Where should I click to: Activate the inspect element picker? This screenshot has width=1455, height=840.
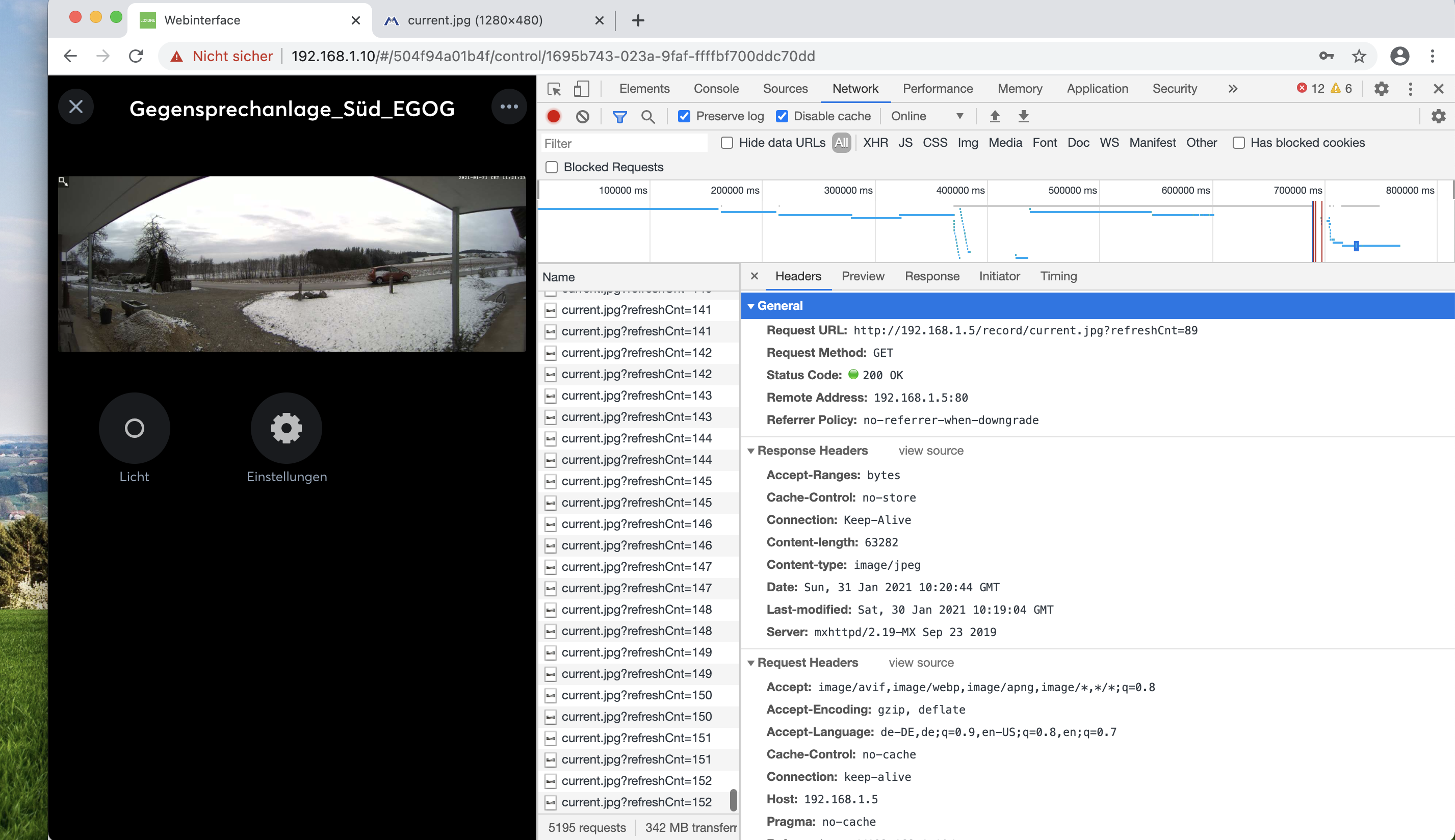pyautogui.click(x=554, y=89)
